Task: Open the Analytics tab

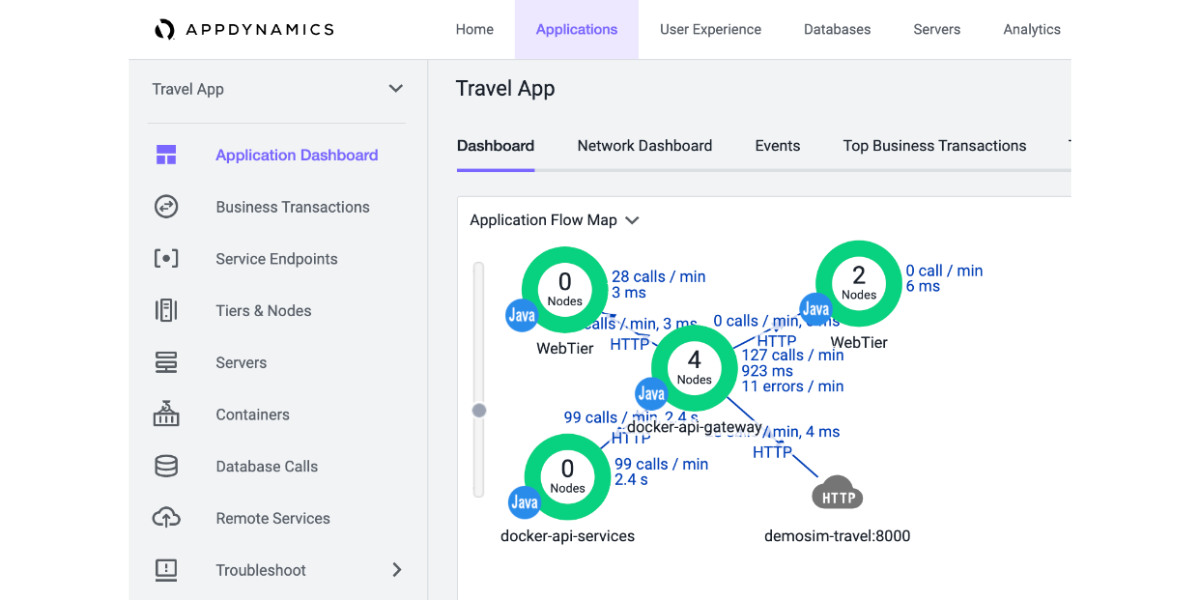Action: tap(1032, 30)
